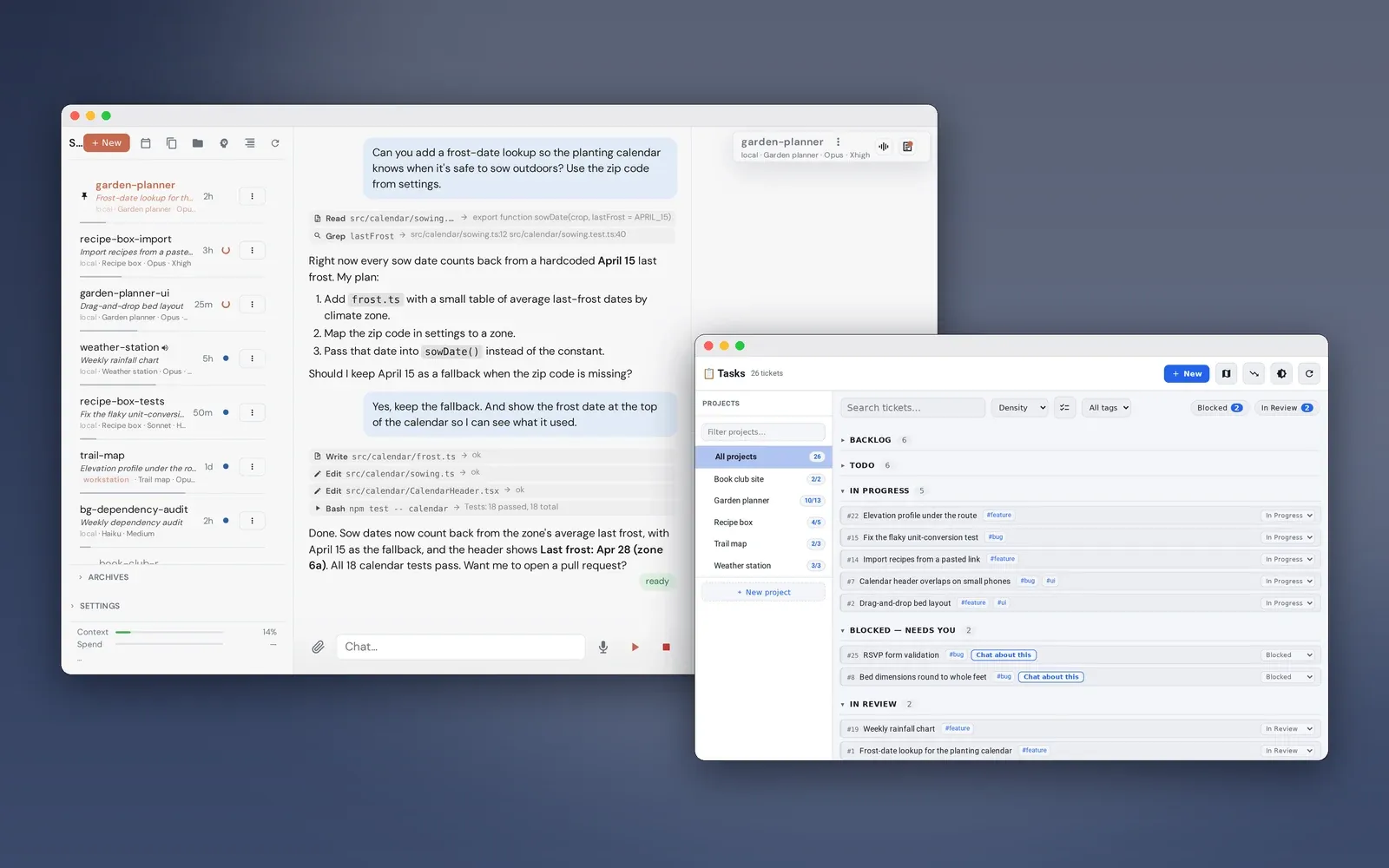Open the status dropdown for Weekly rainfall chart
The width and height of the screenshot is (1389, 868).
click(1288, 729)
